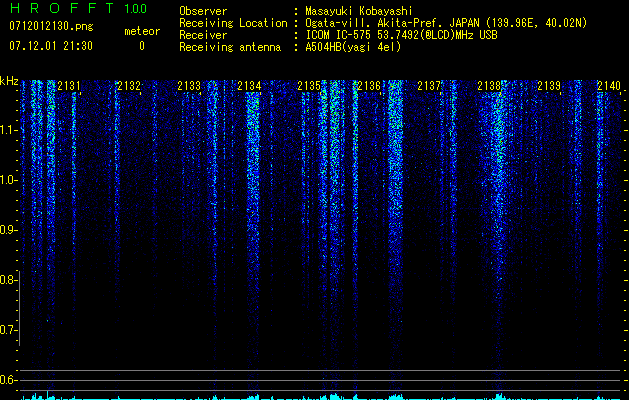This screenshot has width=629, height=400.
Task: Click the 1.1 kHz frequency axis label
Action: pyautogui.click(x=7, y=130)
